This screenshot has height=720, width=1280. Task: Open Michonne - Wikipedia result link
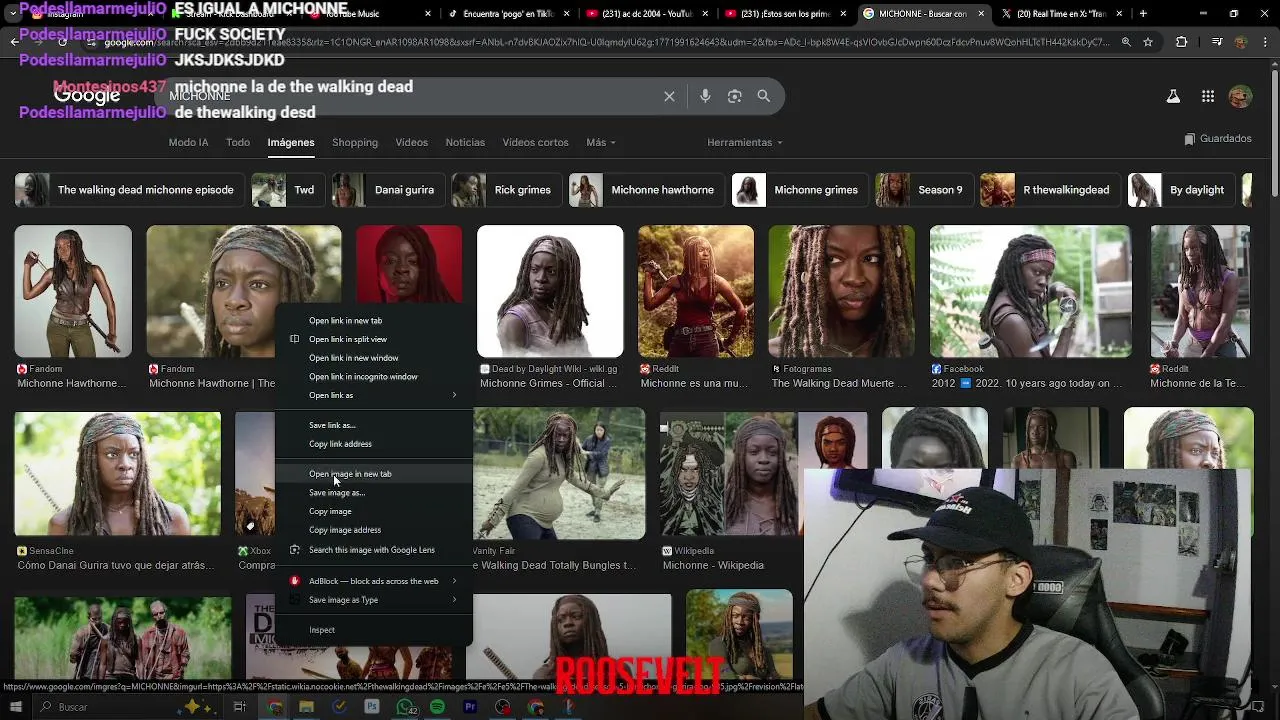tap(713, 565)
